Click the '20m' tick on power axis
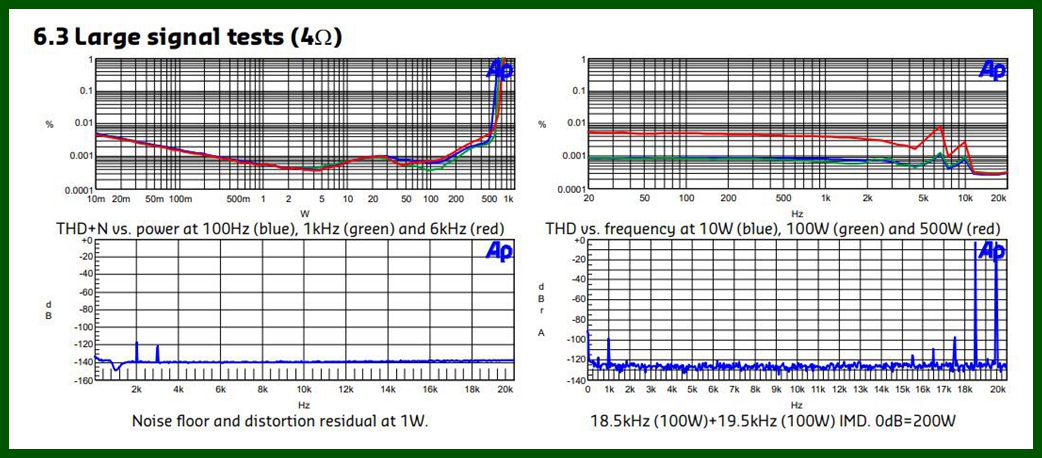Viewport: 1042px width, 458px height. point(120,199)
